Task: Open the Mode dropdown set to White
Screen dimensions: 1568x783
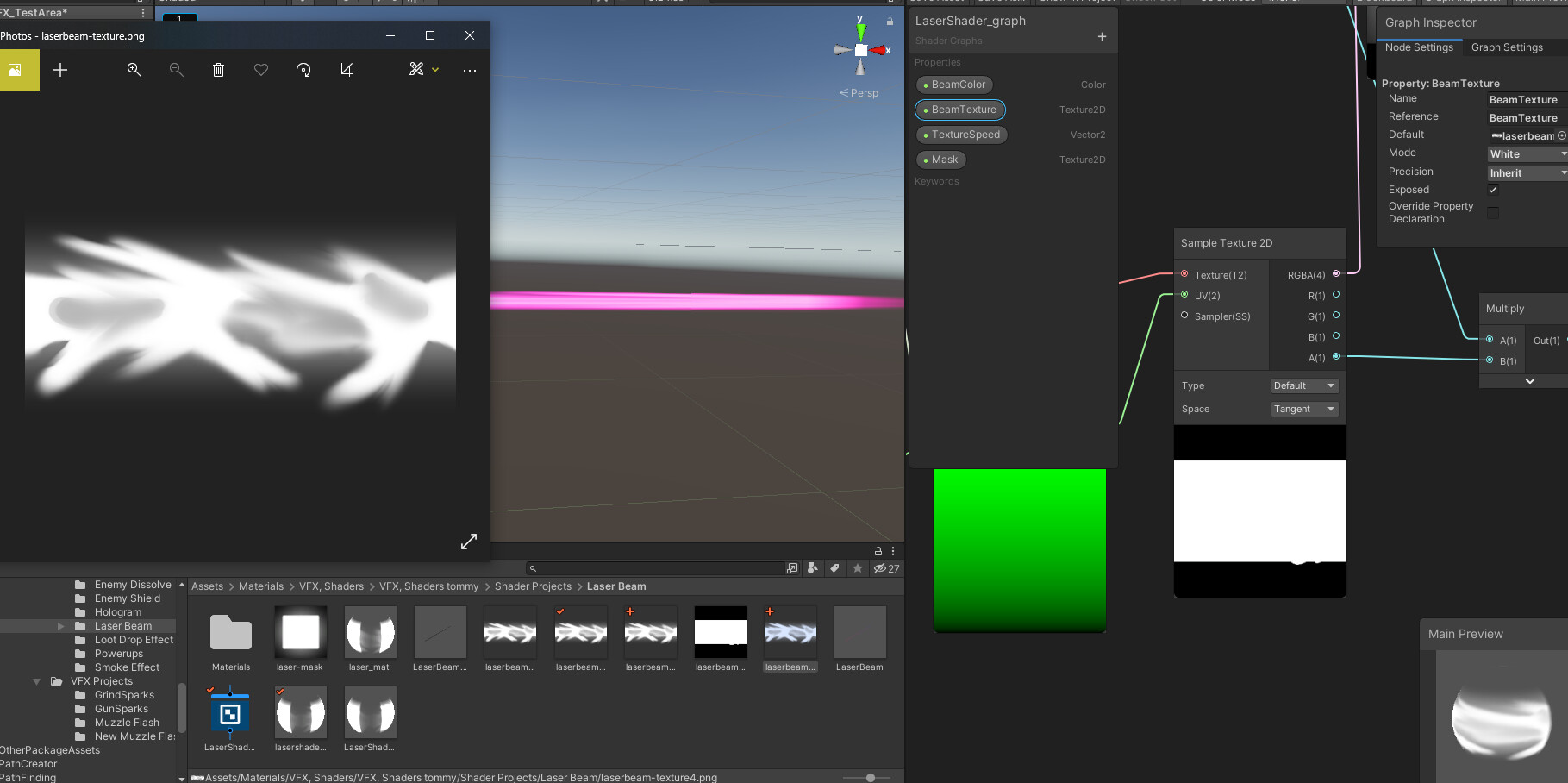Action: tap(1526, 153)
